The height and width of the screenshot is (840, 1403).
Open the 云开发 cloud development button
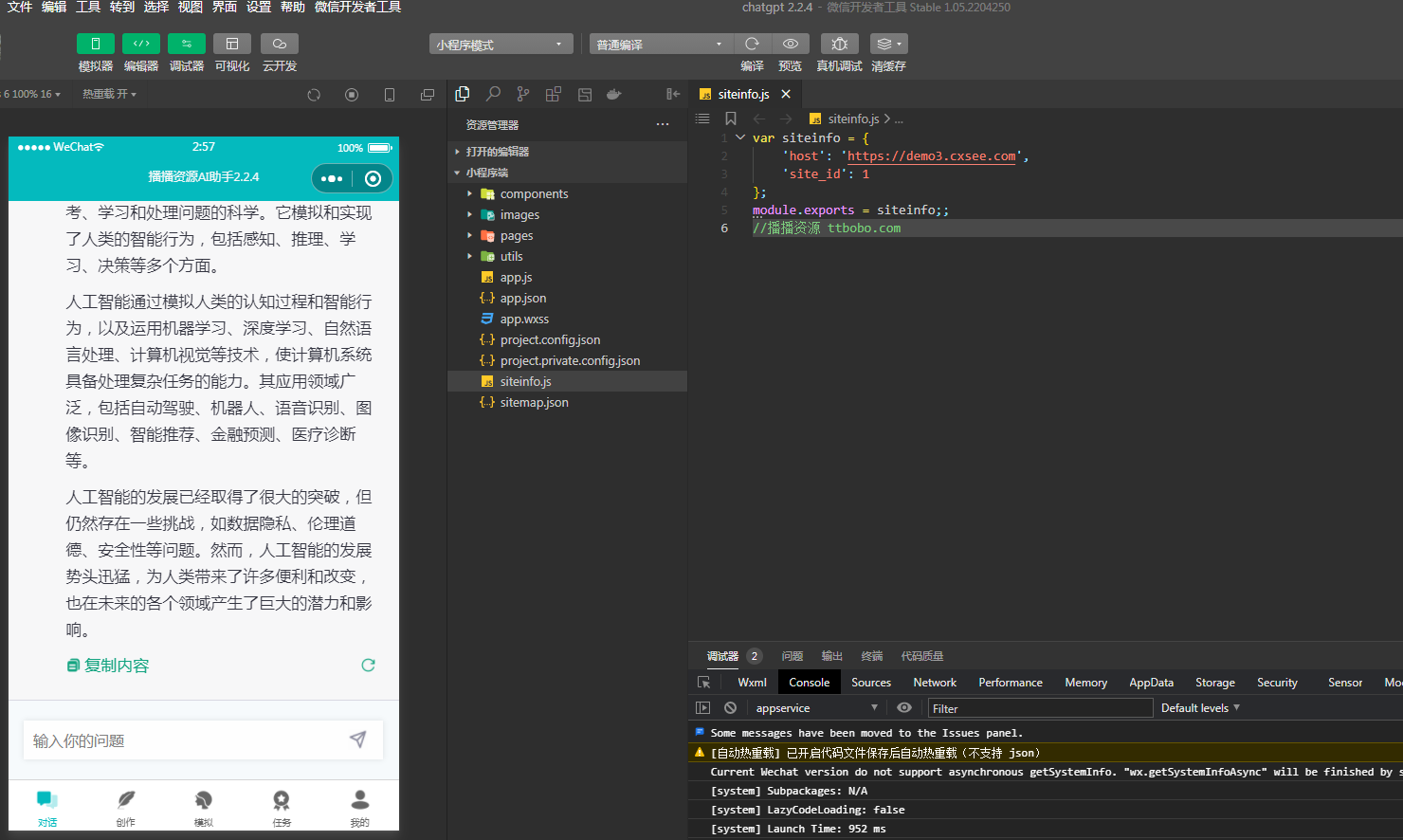pos(280,44)
